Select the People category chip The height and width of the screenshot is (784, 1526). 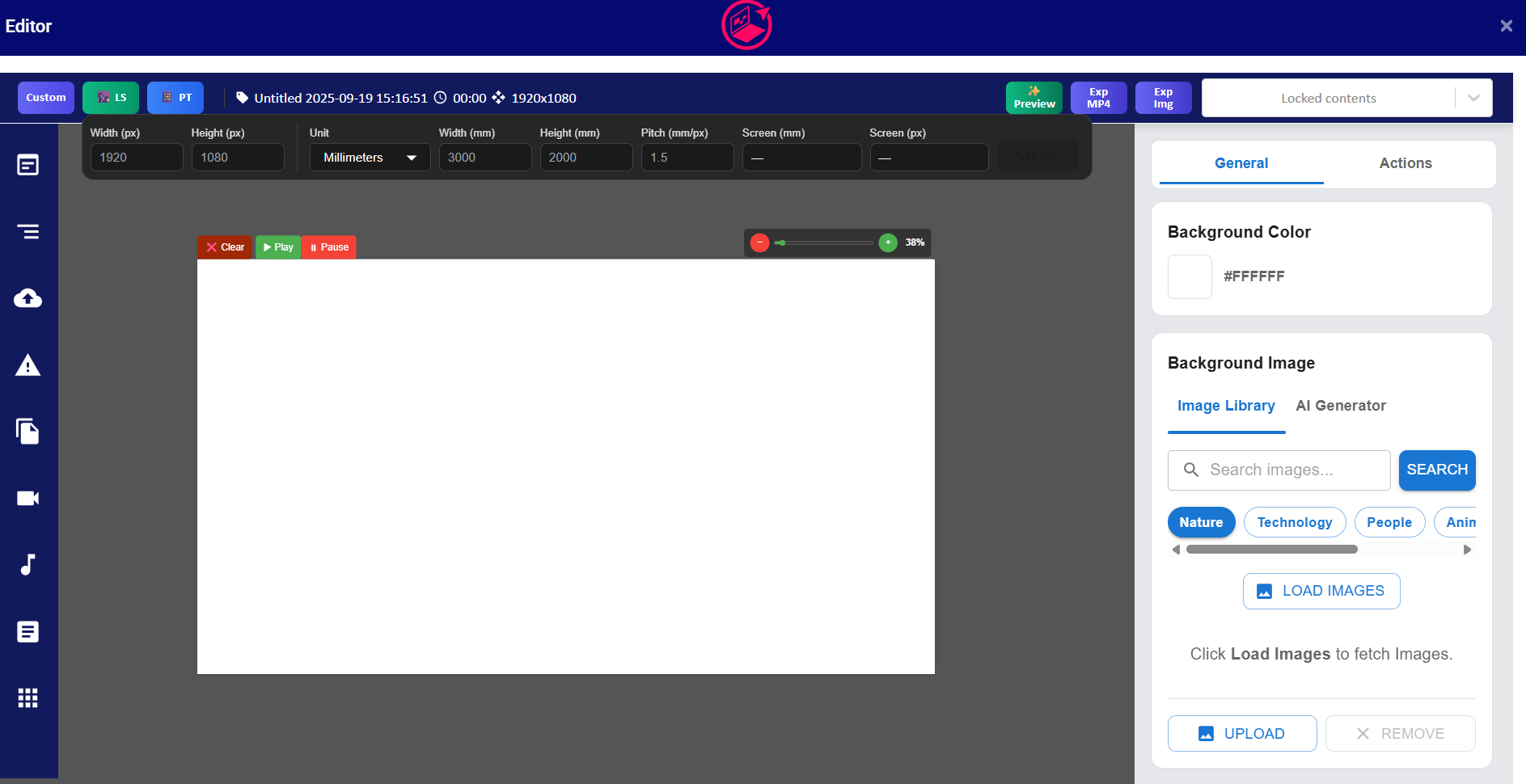(x=1389, y=522)
